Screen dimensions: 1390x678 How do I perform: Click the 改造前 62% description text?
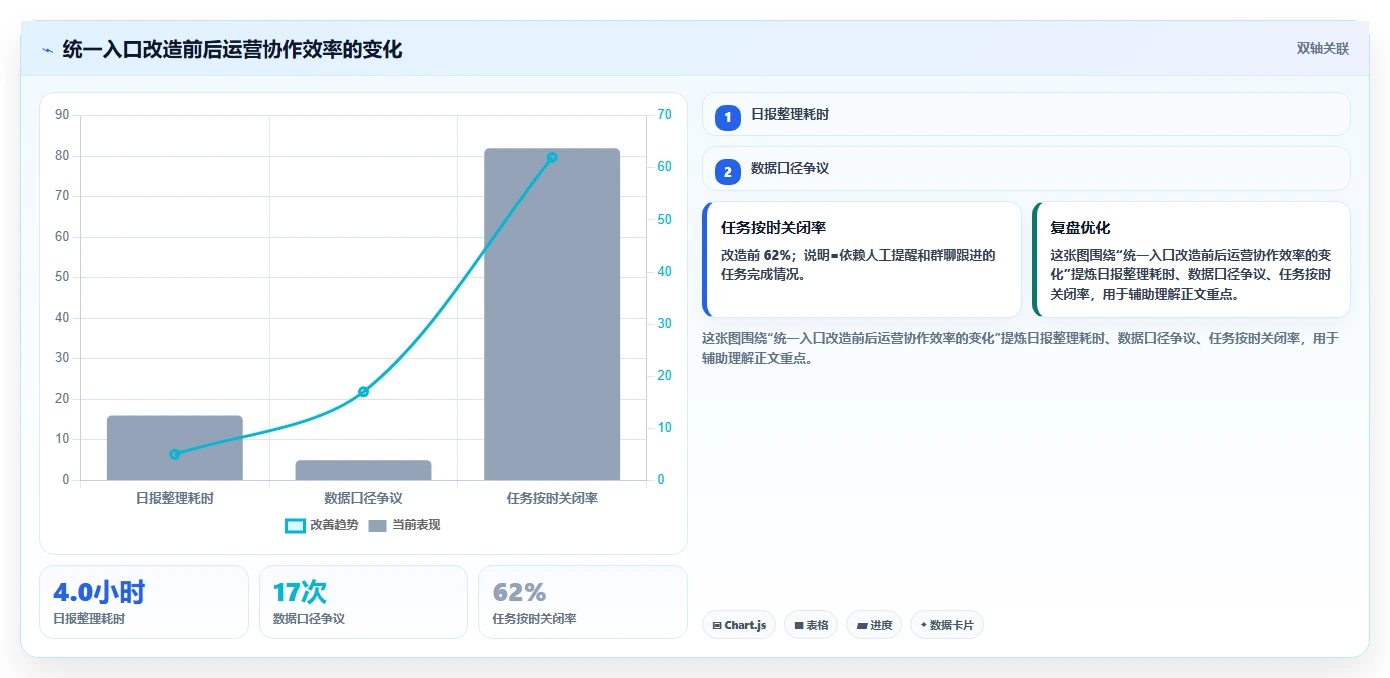858,264
